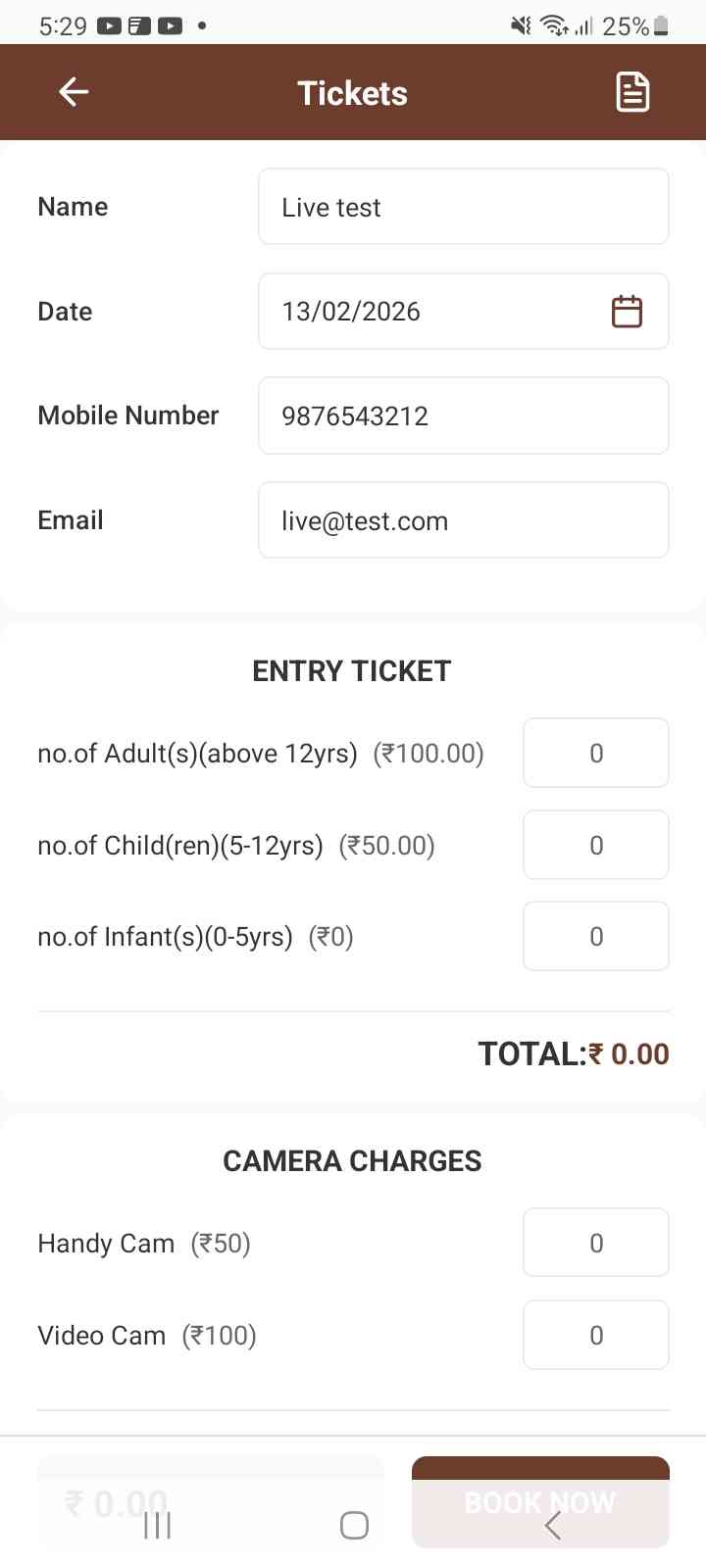Tap the Android back chevron button
The height and width of the screenshot is (1568, 706).
click(553, 1525)
